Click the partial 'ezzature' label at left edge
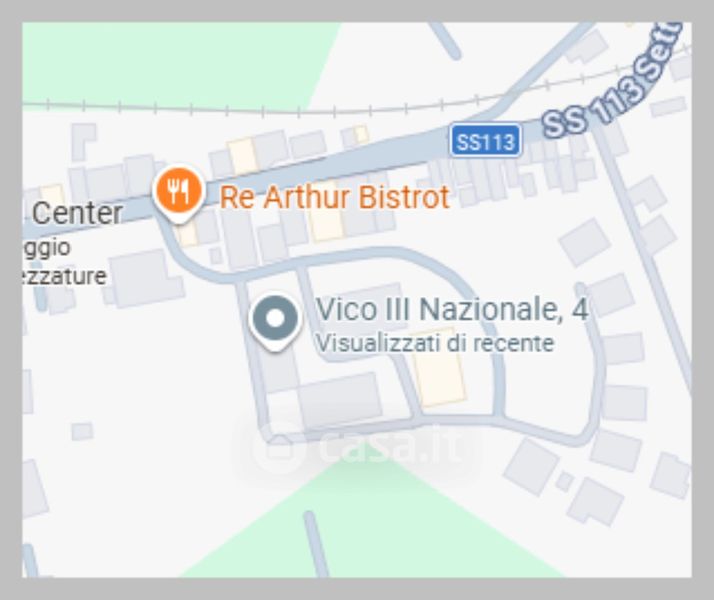Screen dimensions: 714x600 (64, 276)
